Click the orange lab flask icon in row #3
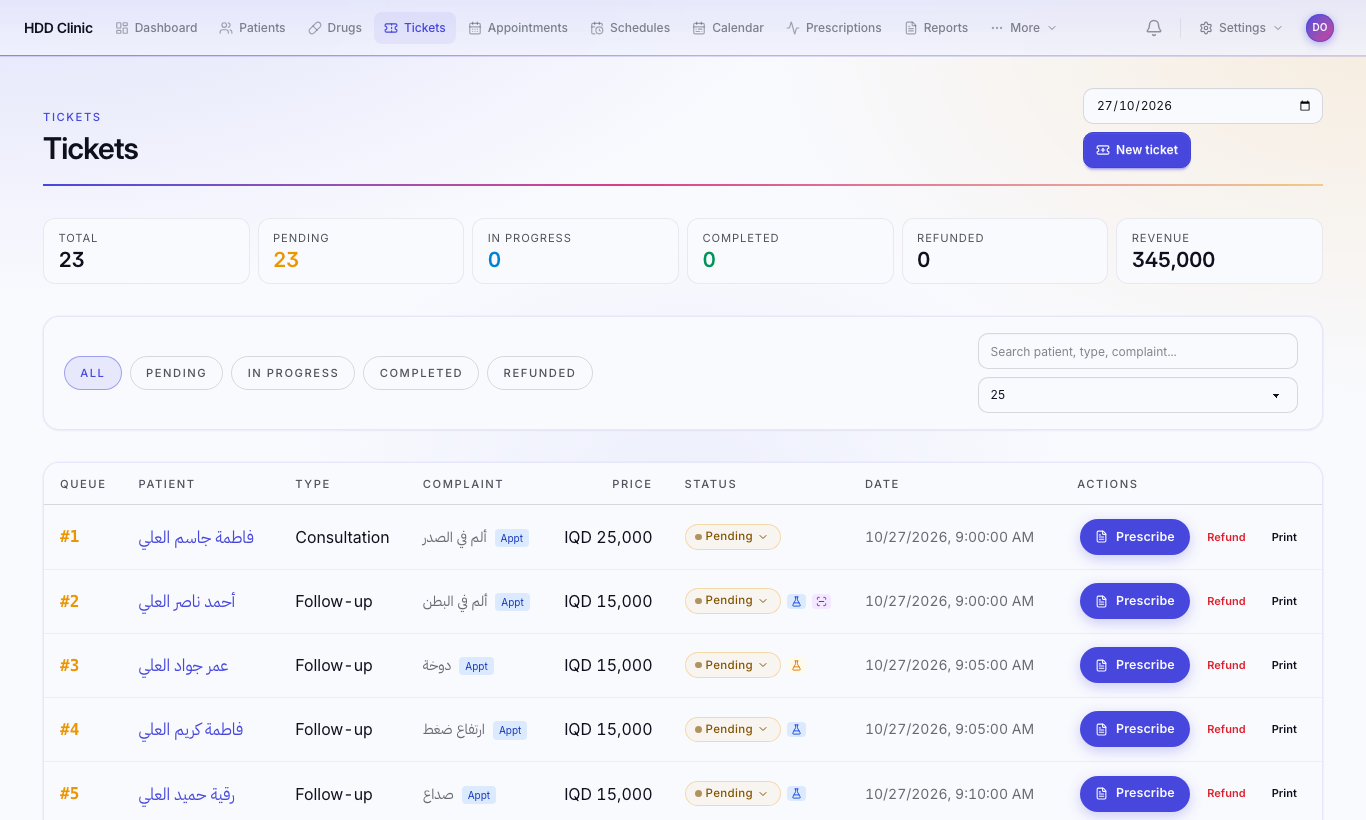The image size is (1366, 820). pyautogui.click(x=796, y=665)
